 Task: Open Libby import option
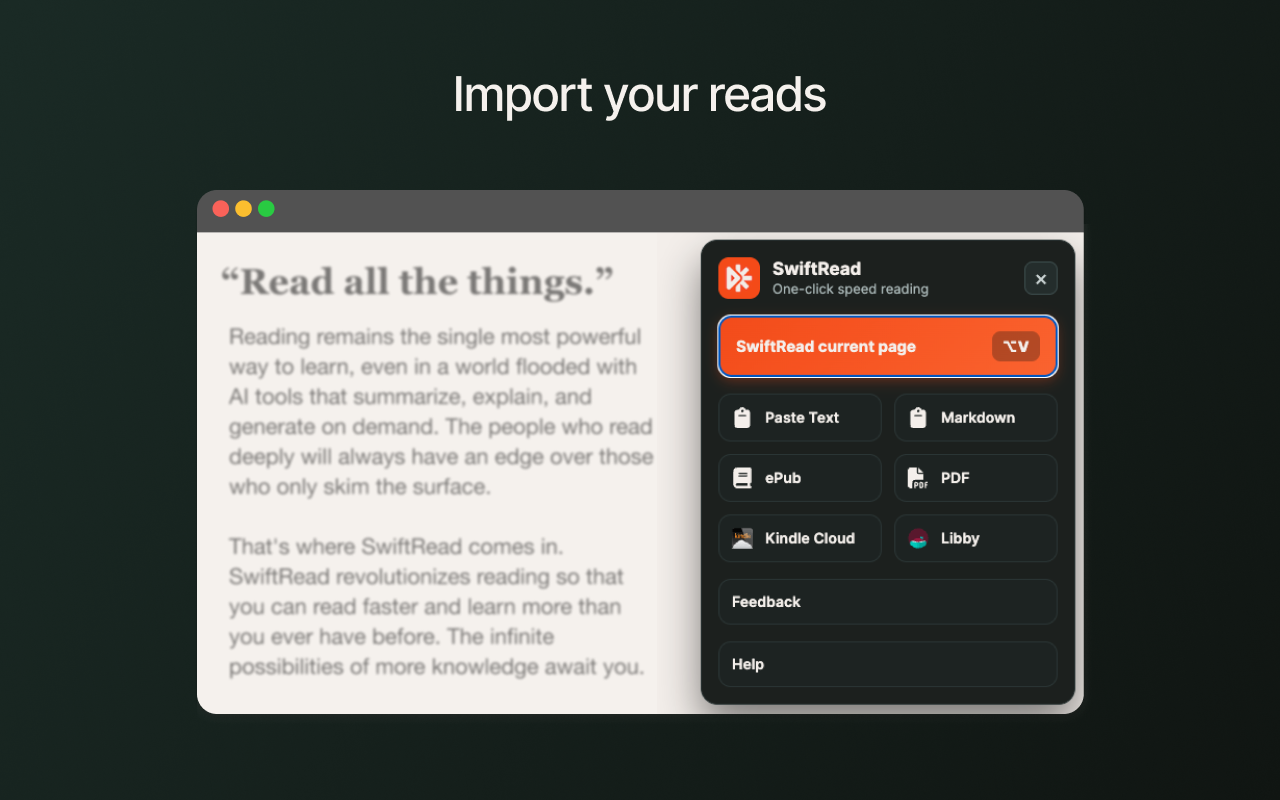(x=976, y=538)
